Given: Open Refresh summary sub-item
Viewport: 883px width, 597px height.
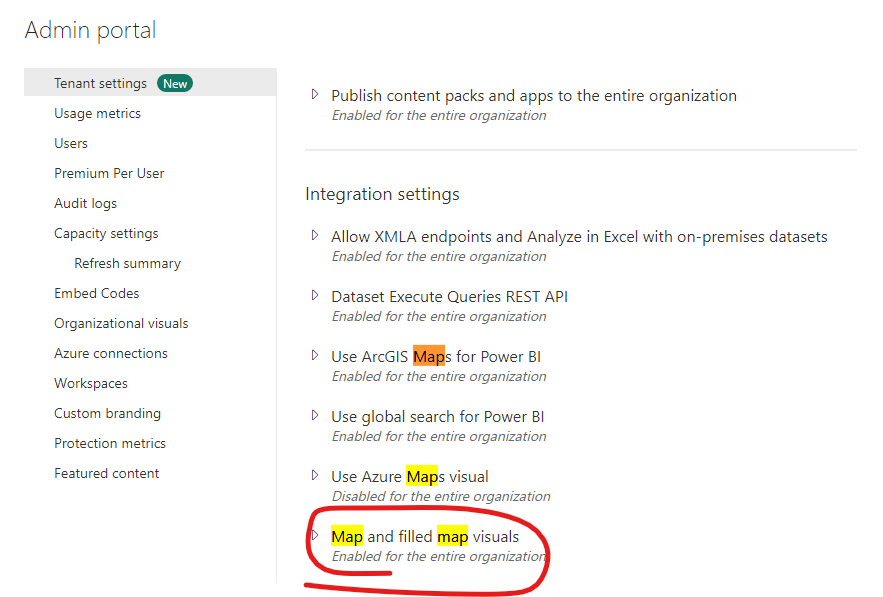Looking at the screenshot, I should click(x=128, y=263).
